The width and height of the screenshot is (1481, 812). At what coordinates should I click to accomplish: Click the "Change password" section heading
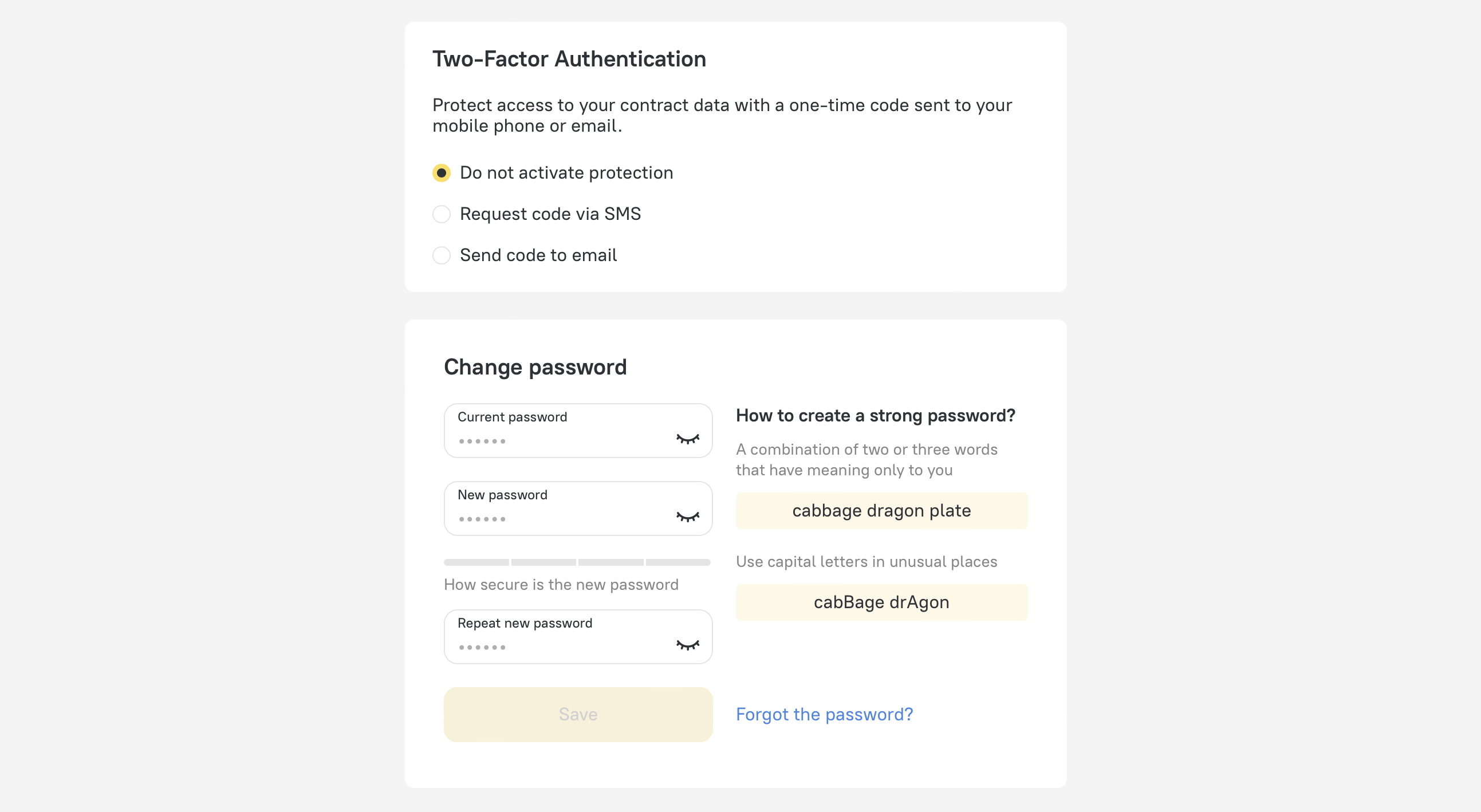tap(535, 367)
